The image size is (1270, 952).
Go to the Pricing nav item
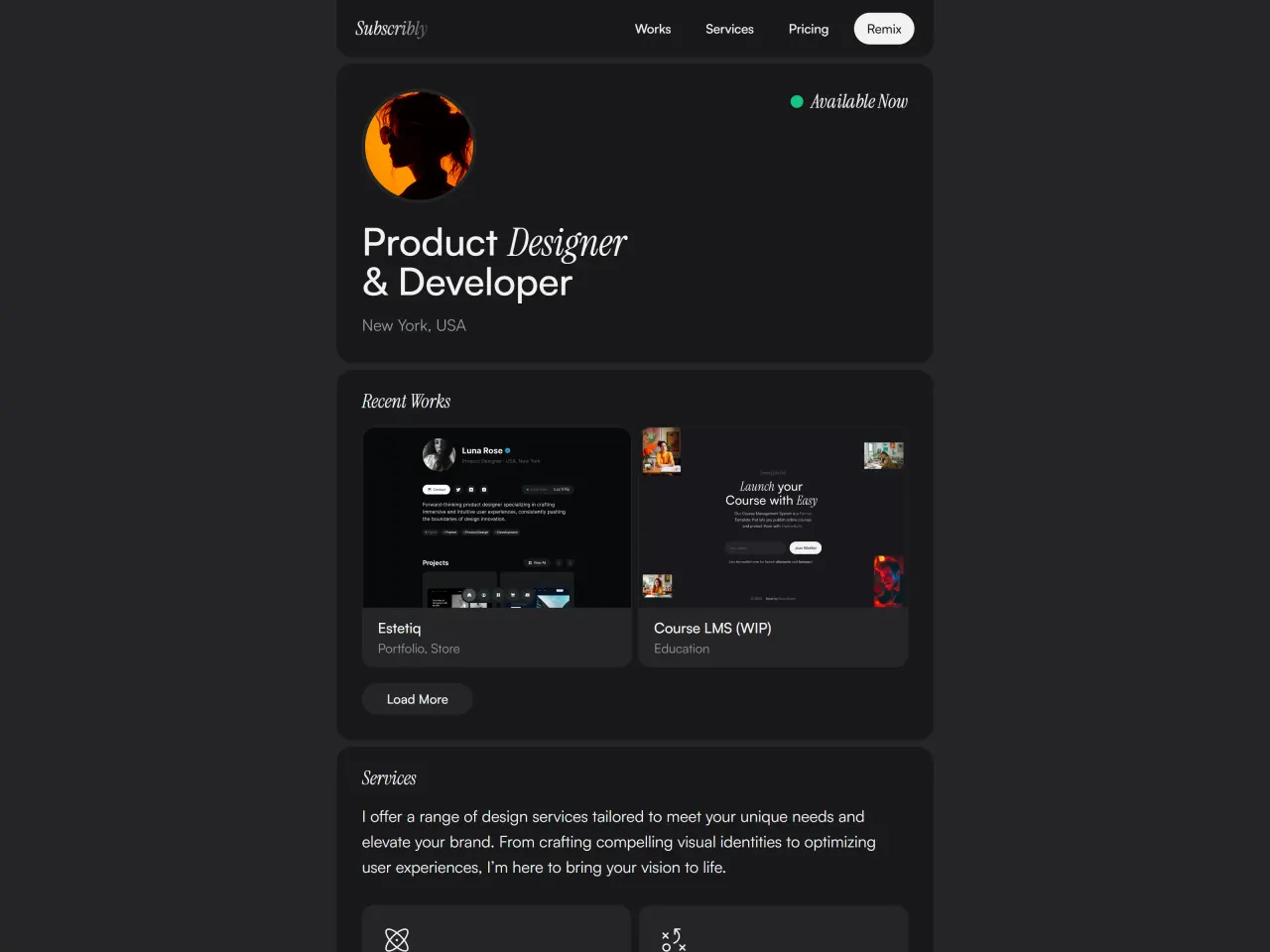[x=809, y=29]
